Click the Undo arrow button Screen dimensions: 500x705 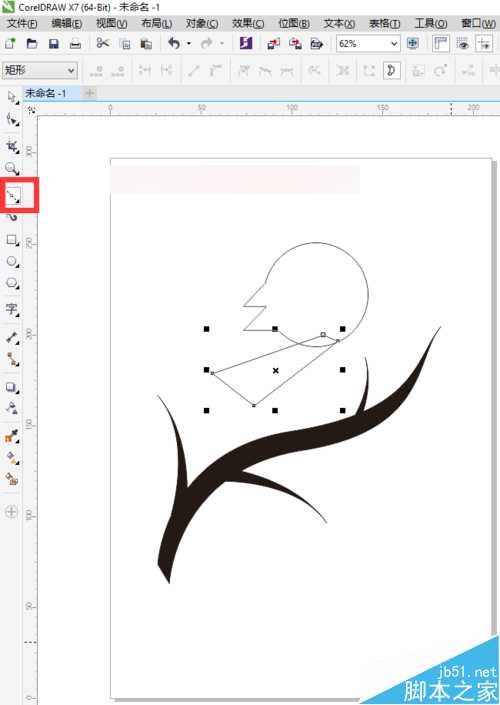click(174, 44)
